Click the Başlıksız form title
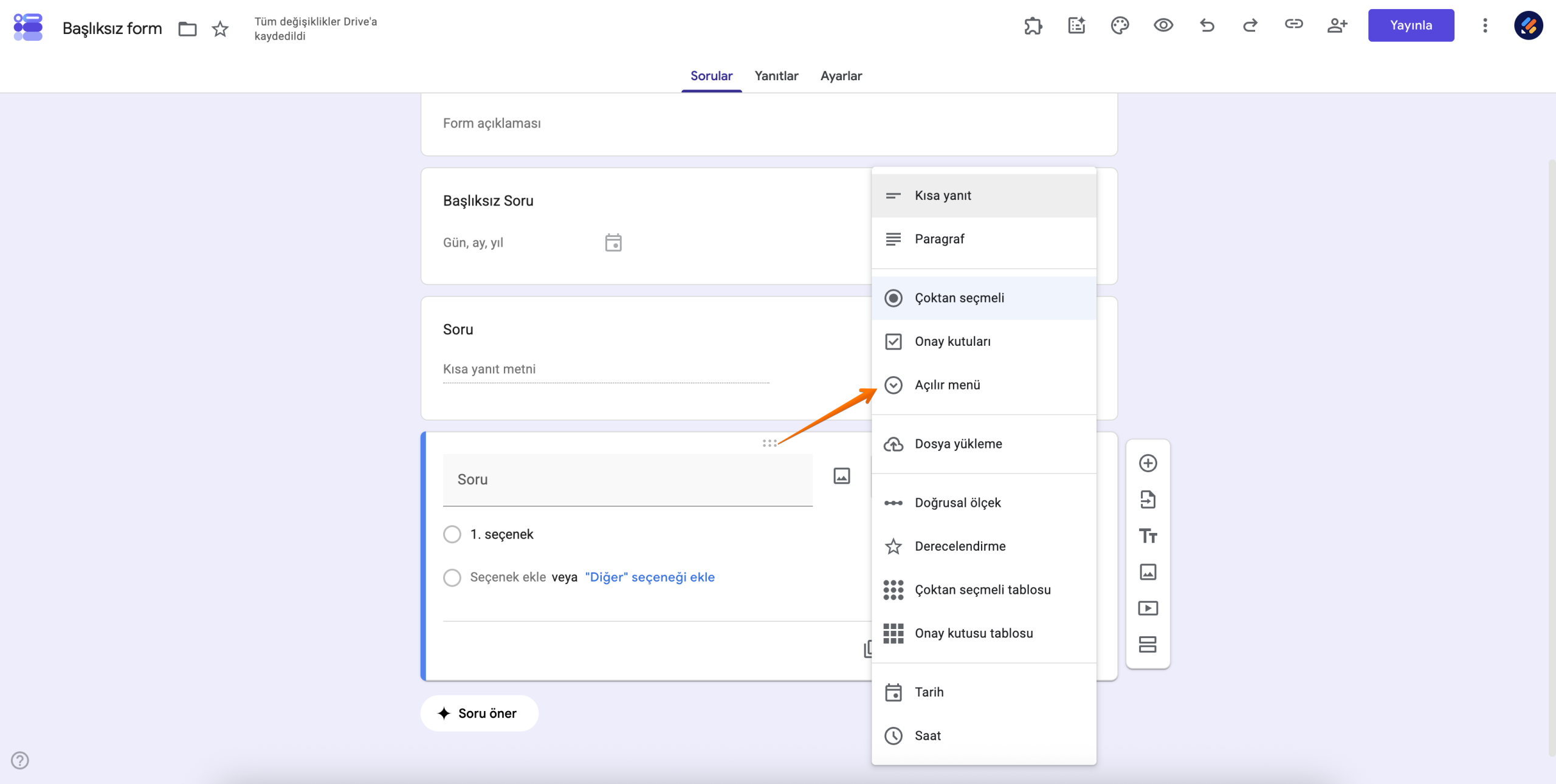The height and width of the screenshot is (784, 1556). click(112, 29)
